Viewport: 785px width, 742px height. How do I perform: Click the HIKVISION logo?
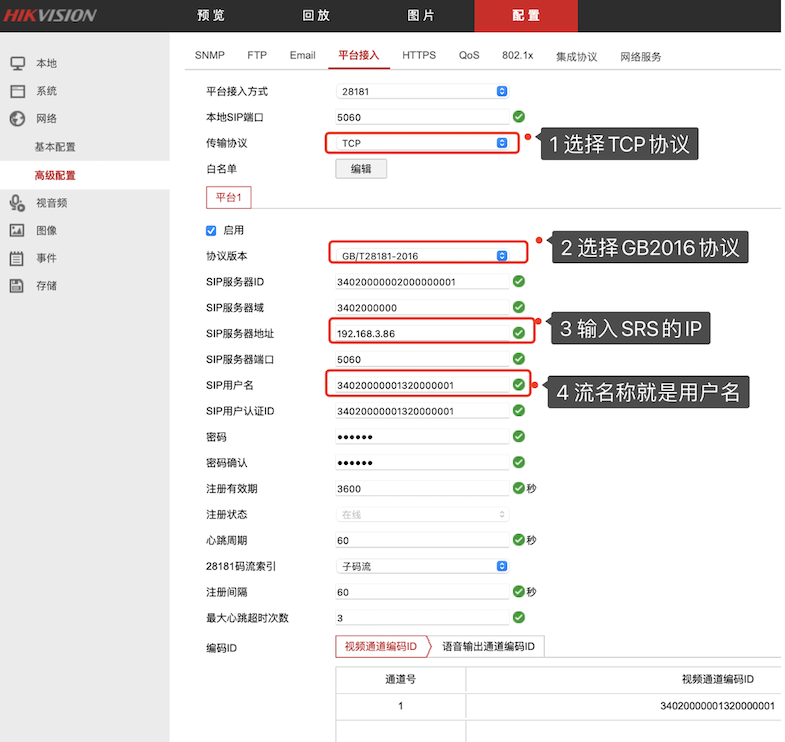[50, 15]
